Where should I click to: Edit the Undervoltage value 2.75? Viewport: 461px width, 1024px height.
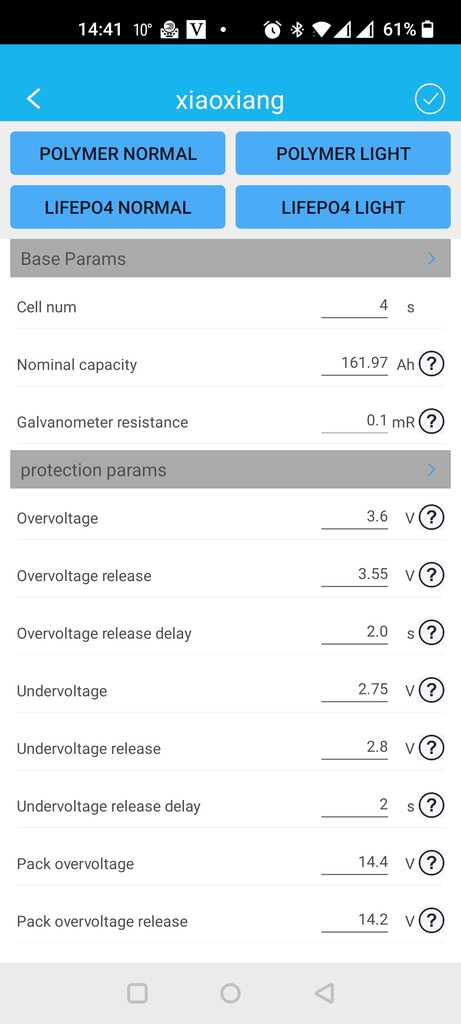point(355,689)
